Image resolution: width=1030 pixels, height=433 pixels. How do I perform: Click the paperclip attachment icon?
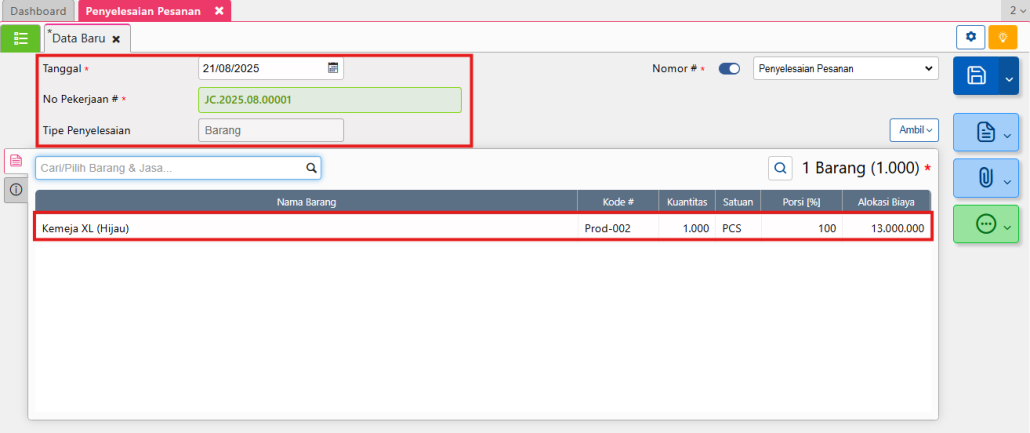[983, 178]
